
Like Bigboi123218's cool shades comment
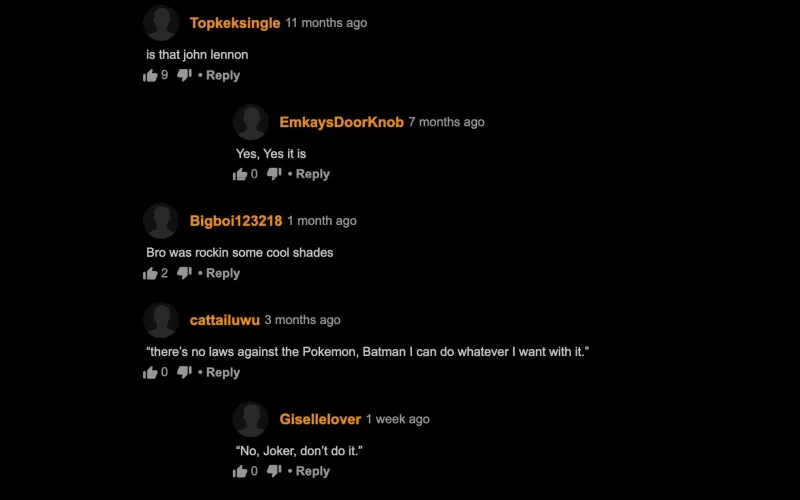(150, 273)
